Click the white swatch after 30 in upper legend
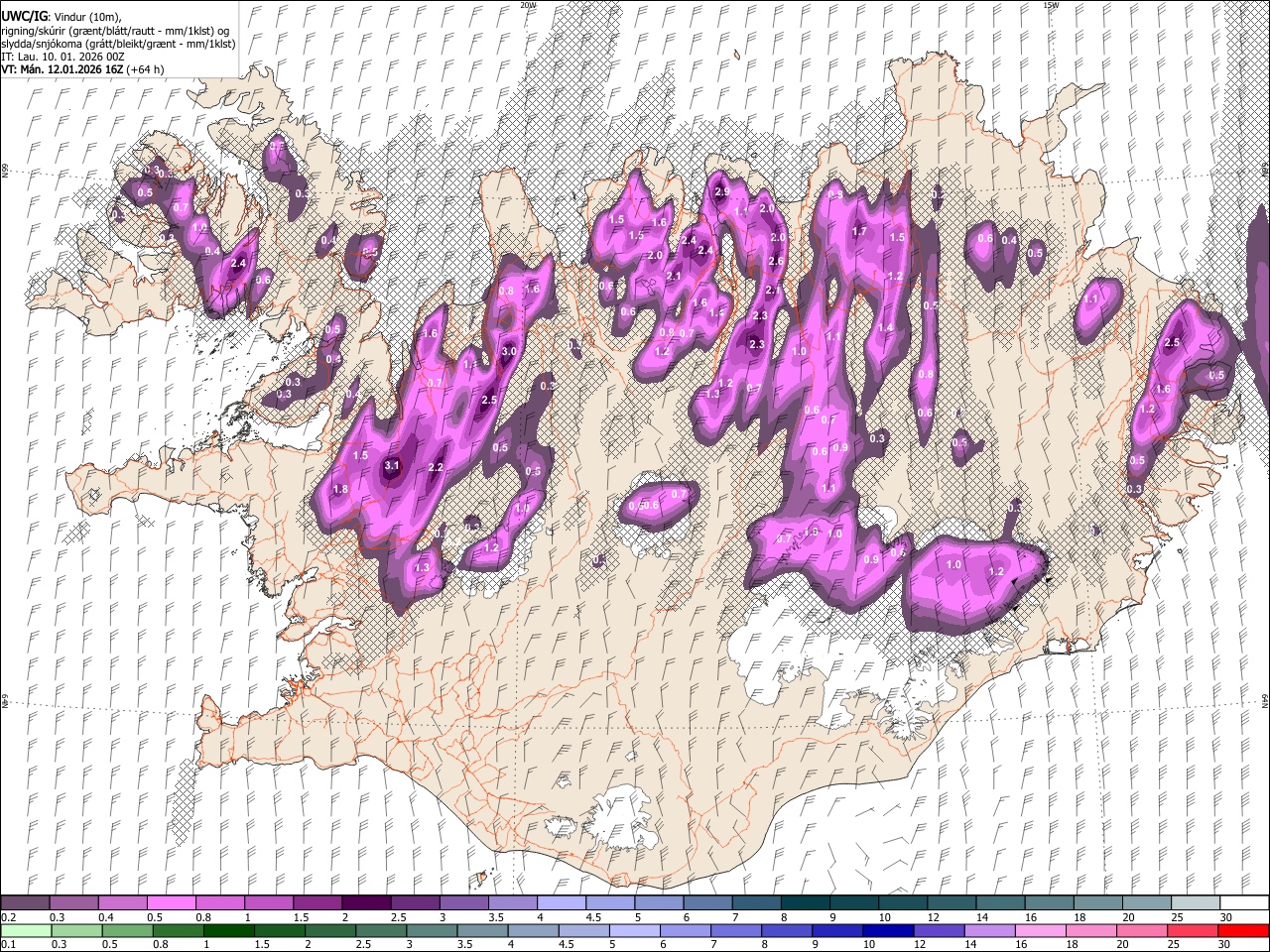The image size is (1270, 952). click(x=1244, y=903)
